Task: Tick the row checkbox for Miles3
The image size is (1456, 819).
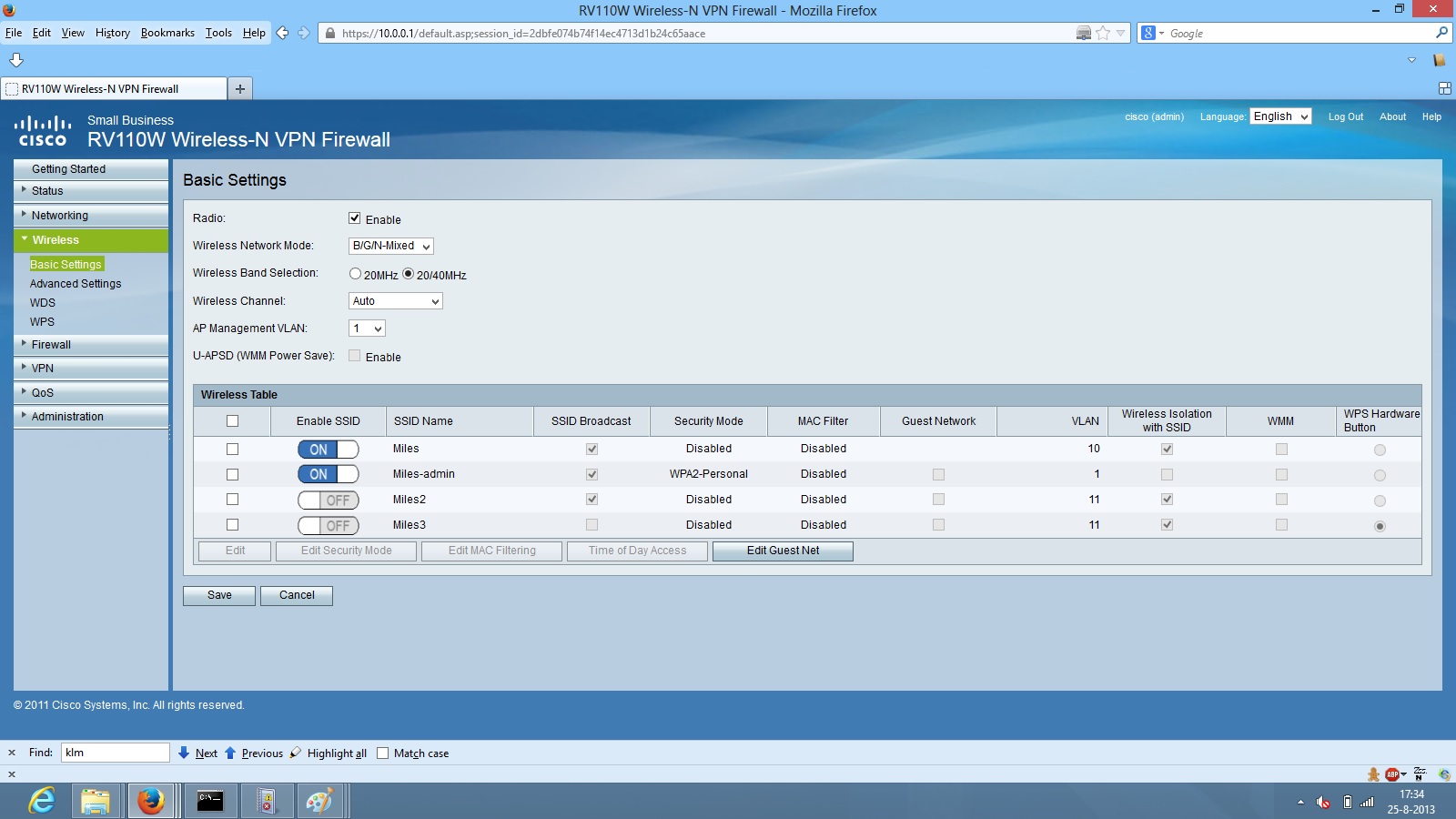Action: [x=232, y=525]
